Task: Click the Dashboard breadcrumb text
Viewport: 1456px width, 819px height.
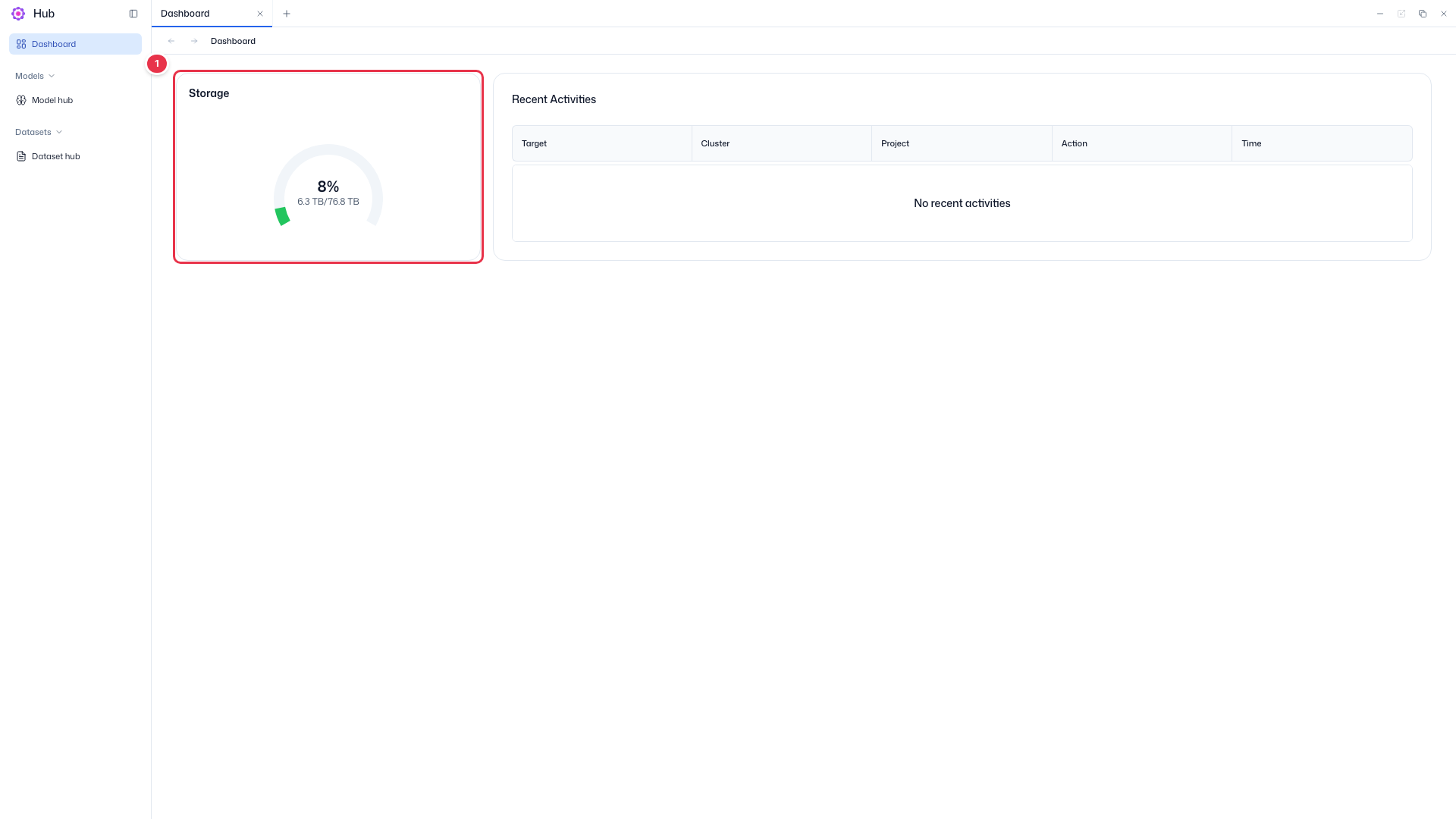Action: pyautogui.click(x=233, y=41)
